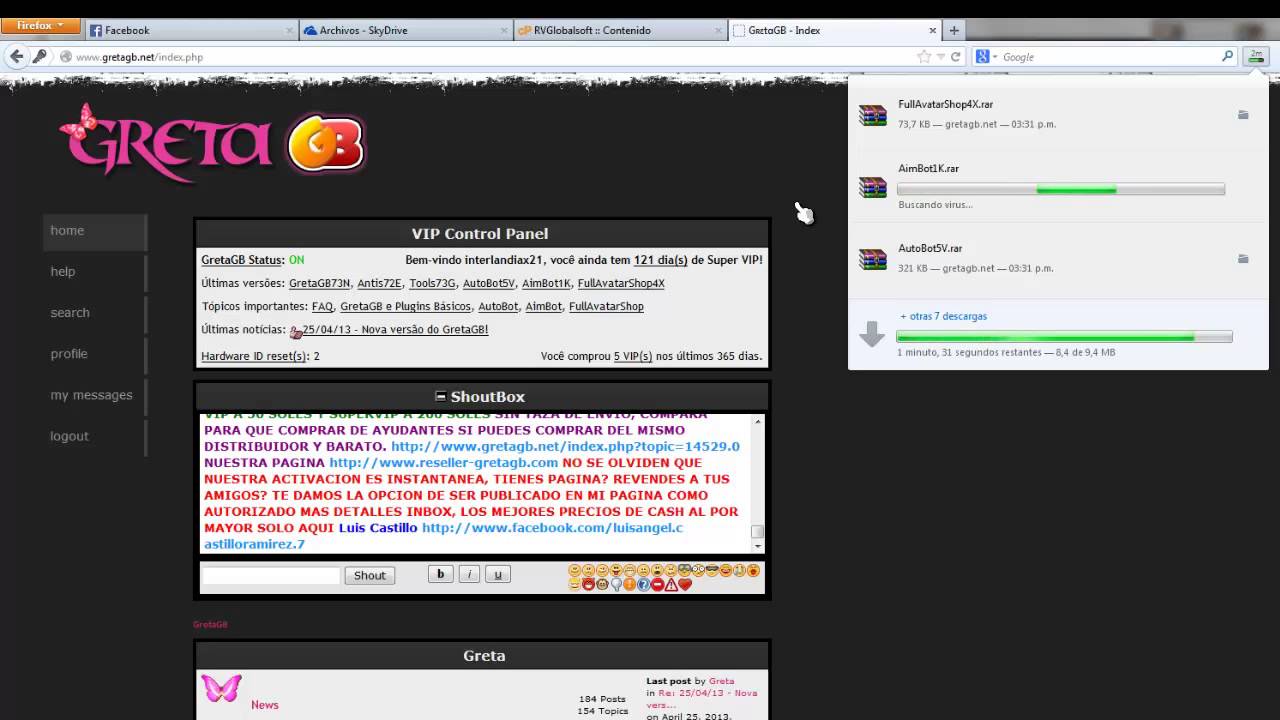Toggle the downloads panel toolbar button

(x=1255, y=57)
